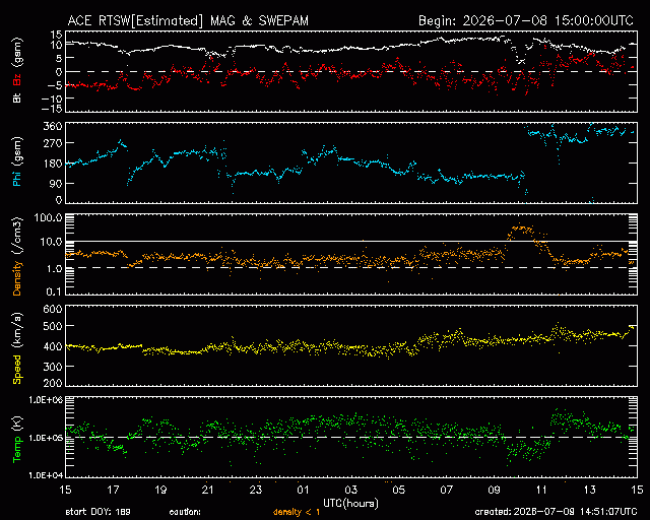Click the '500' tick on the Speed axis
The width and height of the screenshot is (650, 520).
point(53,326)
